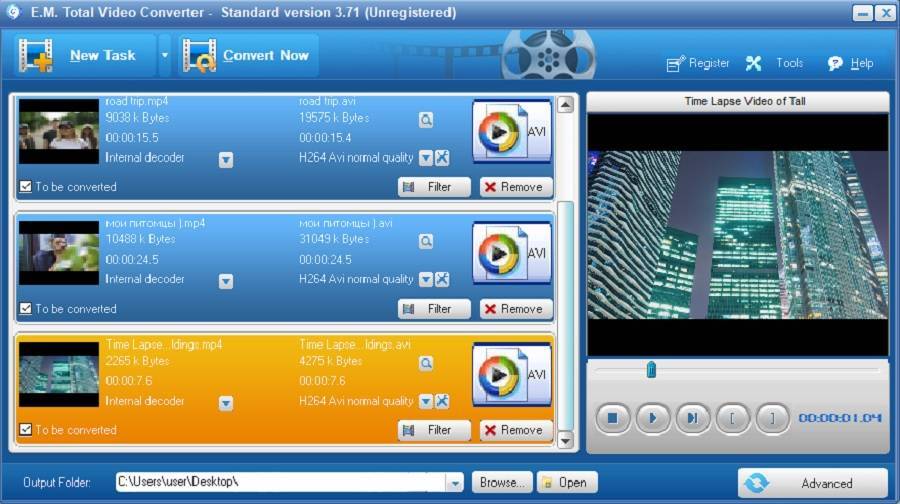Image resolution: width=900 pixels, height=504 pixels.
Task: Open the Help menu
Action: click(x=850, y=63)
